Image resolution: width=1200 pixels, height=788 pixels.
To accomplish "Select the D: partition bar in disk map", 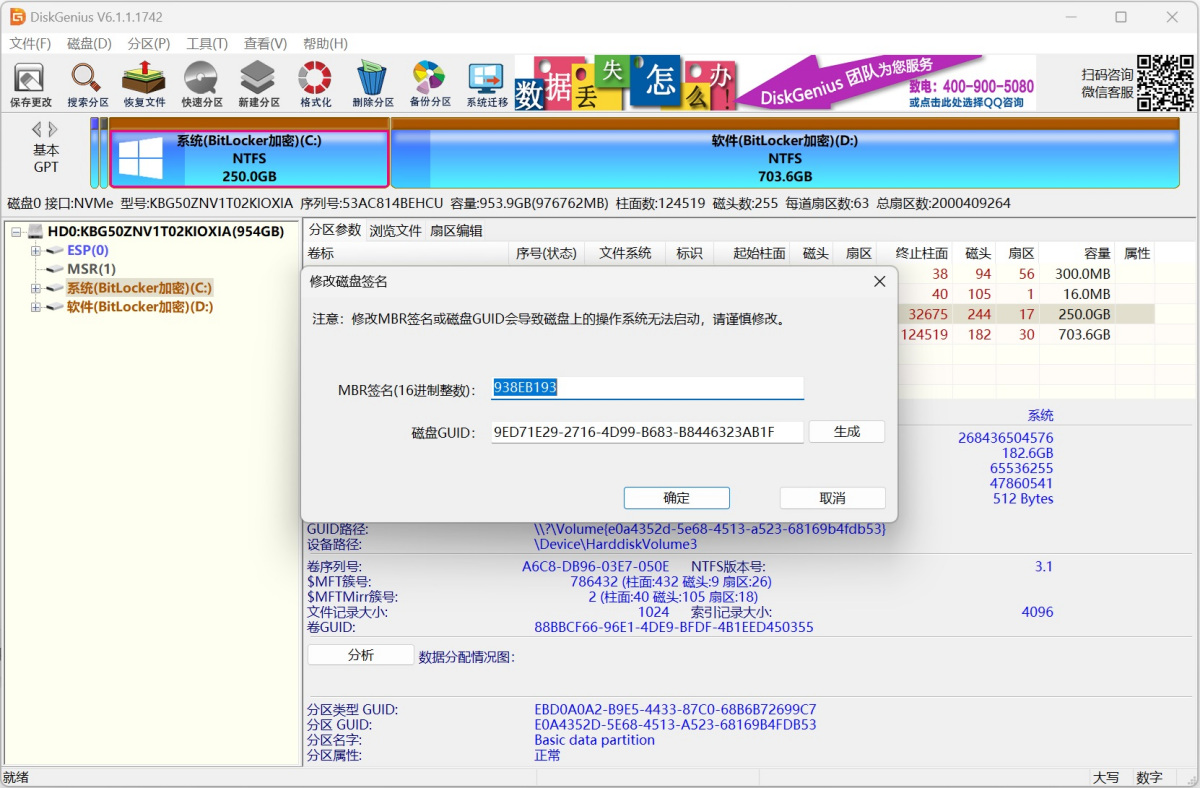I will coord(785,158).
